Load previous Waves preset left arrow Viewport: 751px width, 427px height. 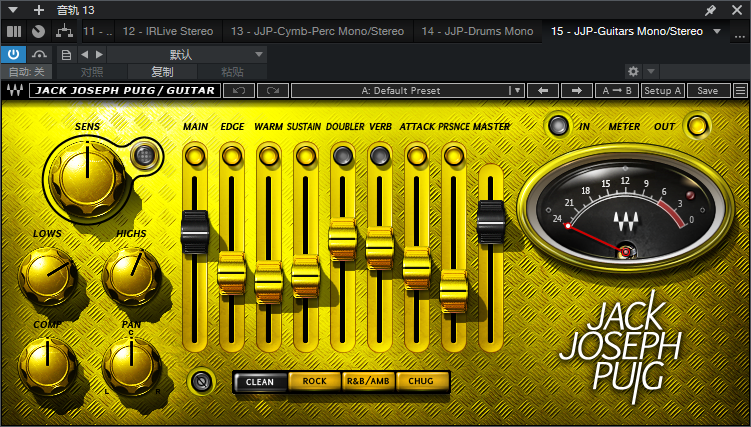click(543, 90)
